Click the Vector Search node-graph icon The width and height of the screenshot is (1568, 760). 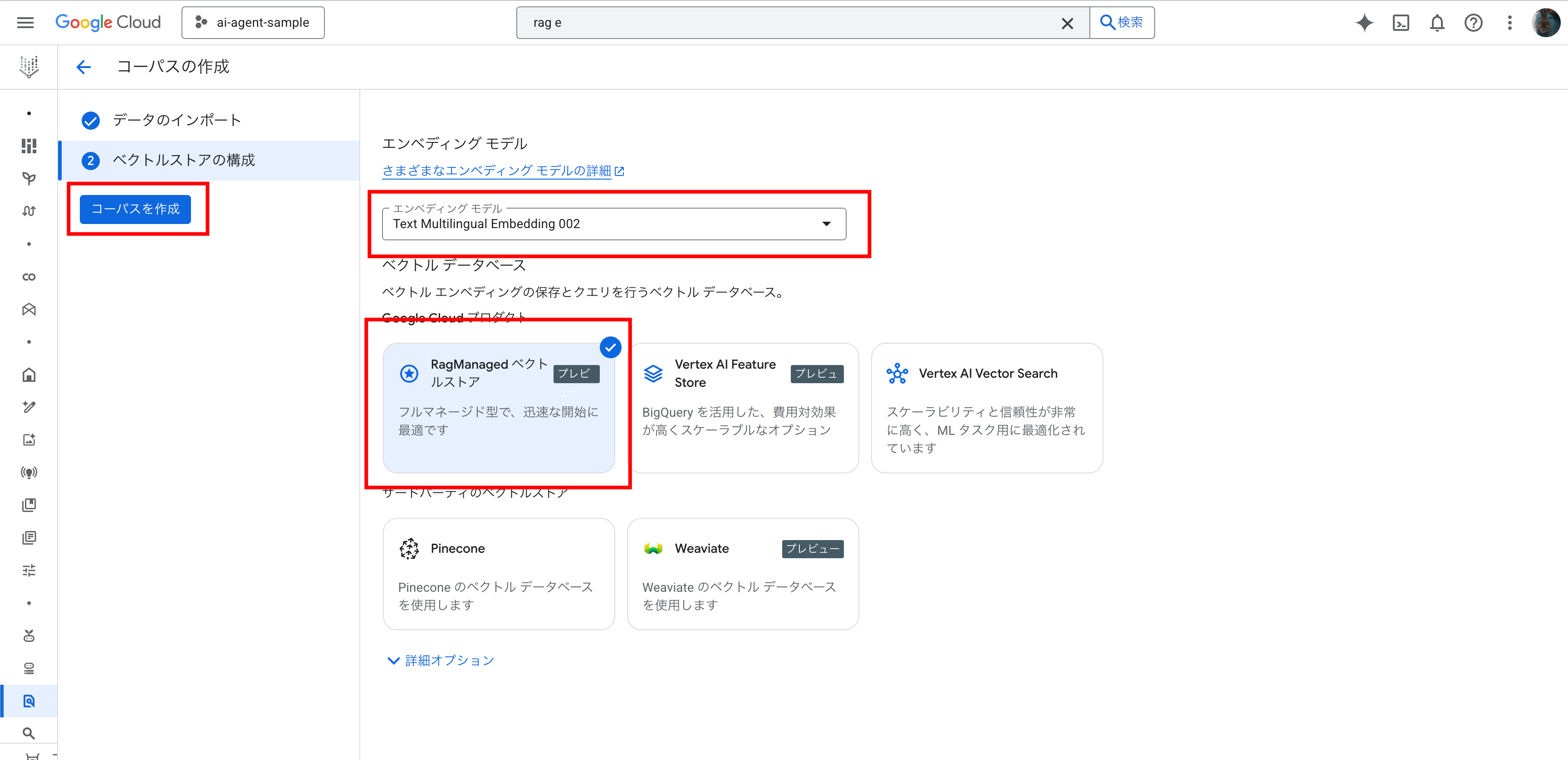coord(897,374)
